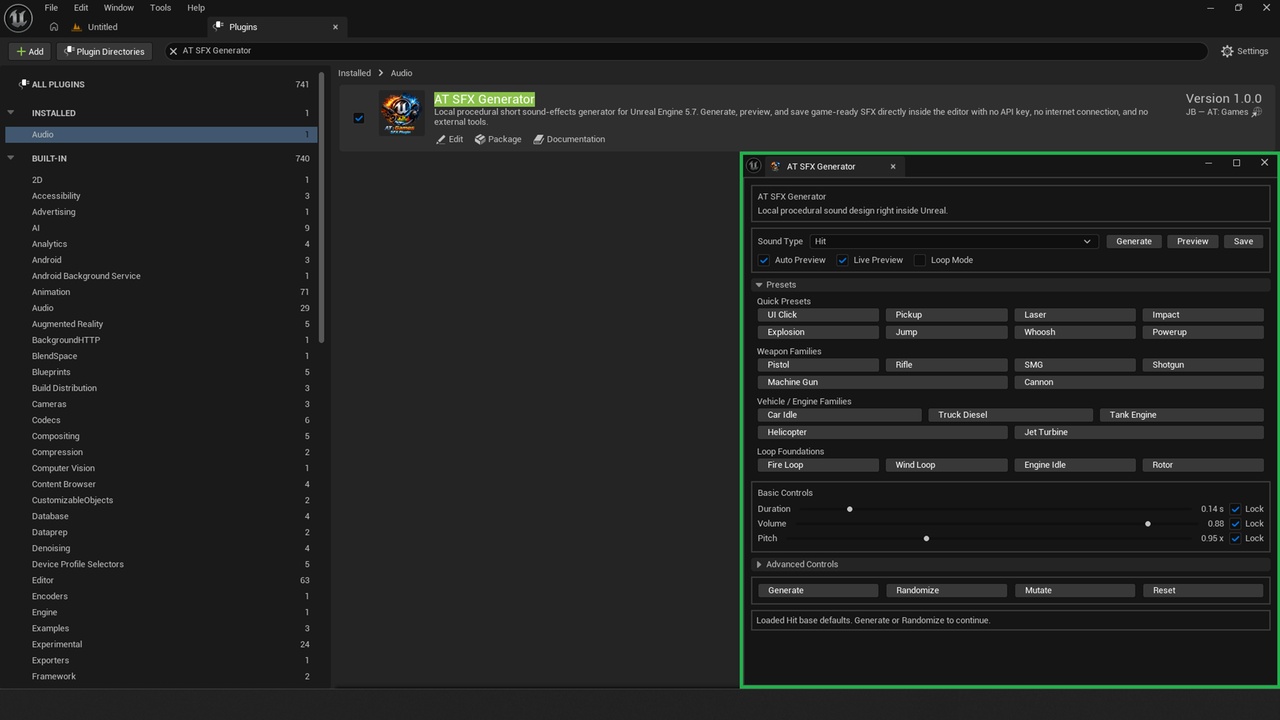Apply the Laser quick preset
The image size is (1280, 720).
(1074, 315)
